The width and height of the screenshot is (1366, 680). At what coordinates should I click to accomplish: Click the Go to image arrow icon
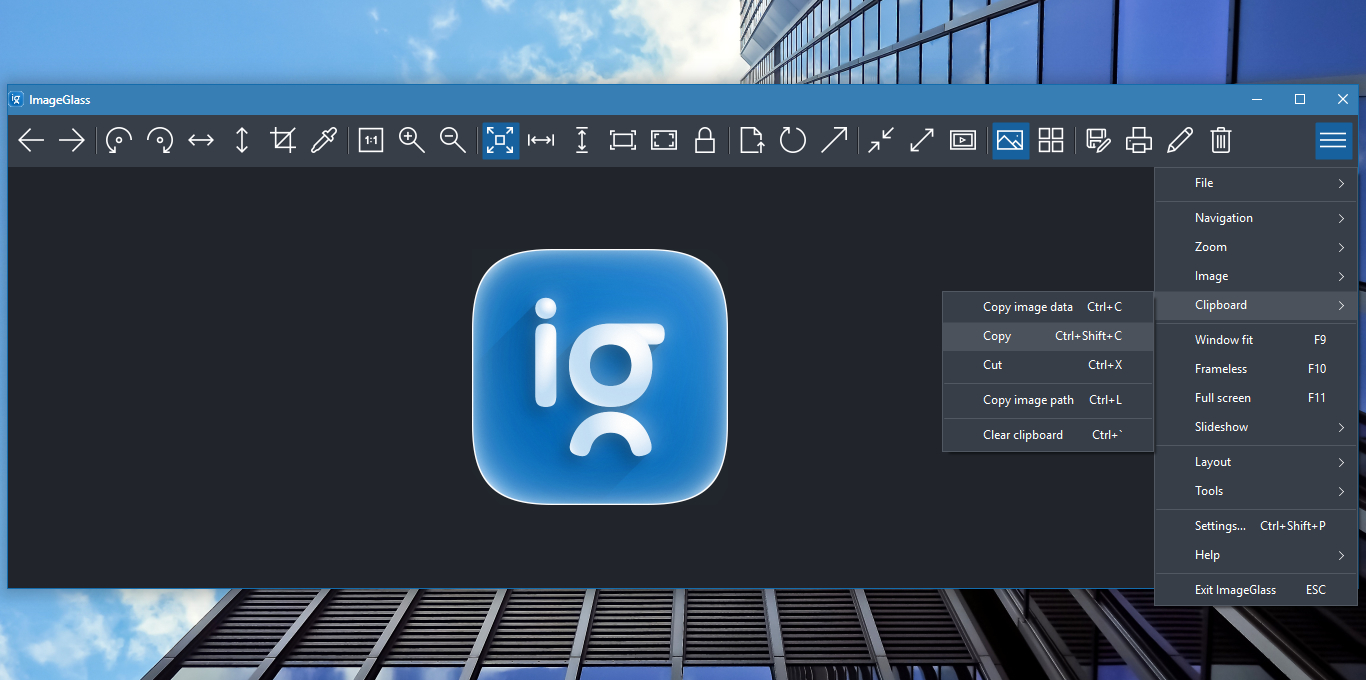click(834, 141)
